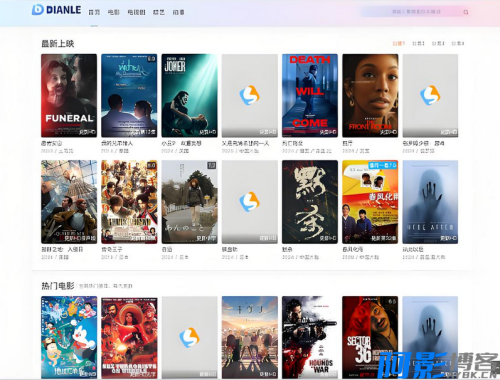This screenshot has height=380, width=500.
Task: Click the DIANLE logo icon
Action: (x=38, y=10)
